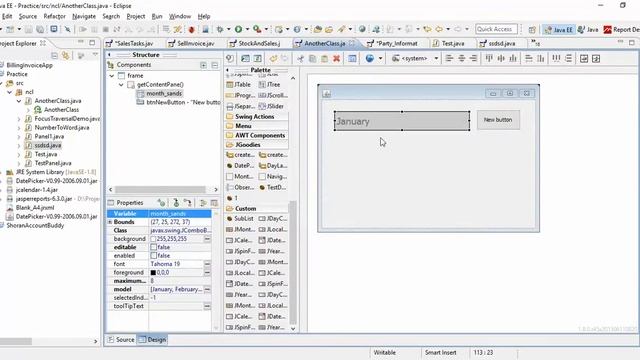Viewport: 640px width, 360px height.
Task: Click Collapse All icon in Components header
Action: 215,65
